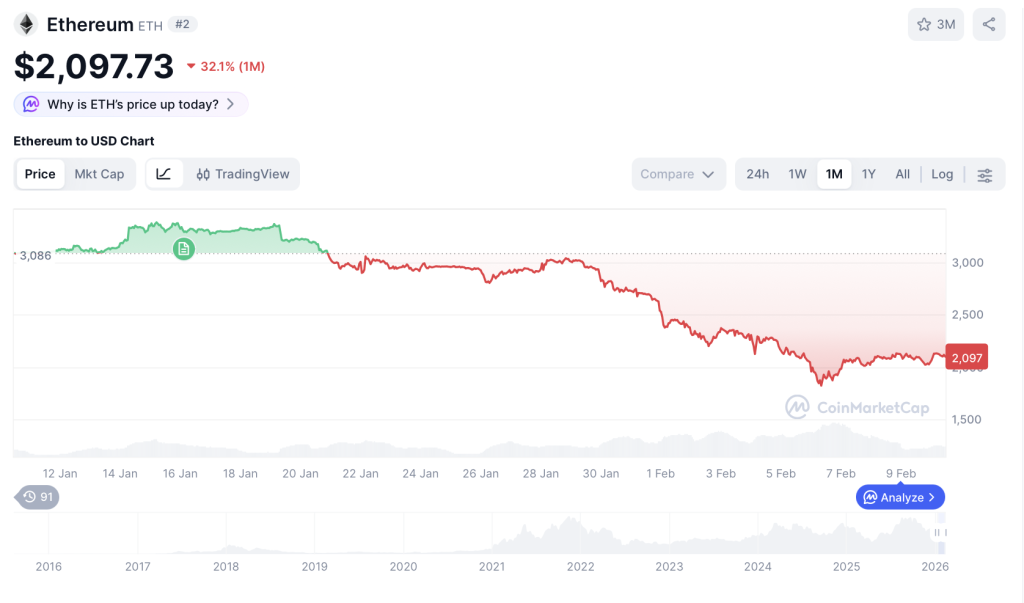Enable Log scale on the chart

coord(942,174)
